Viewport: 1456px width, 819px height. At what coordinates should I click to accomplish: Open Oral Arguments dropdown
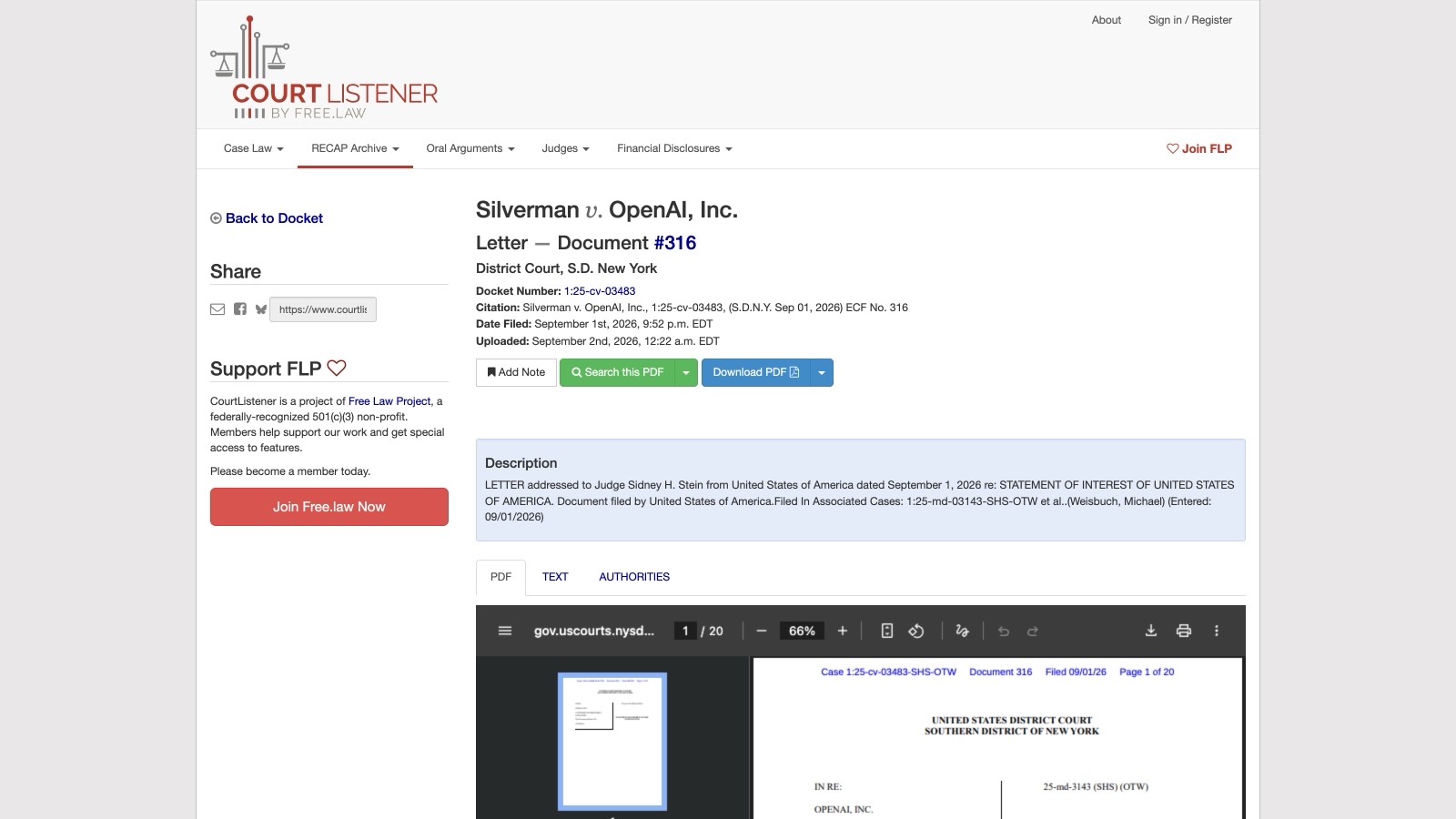point(470,148)
